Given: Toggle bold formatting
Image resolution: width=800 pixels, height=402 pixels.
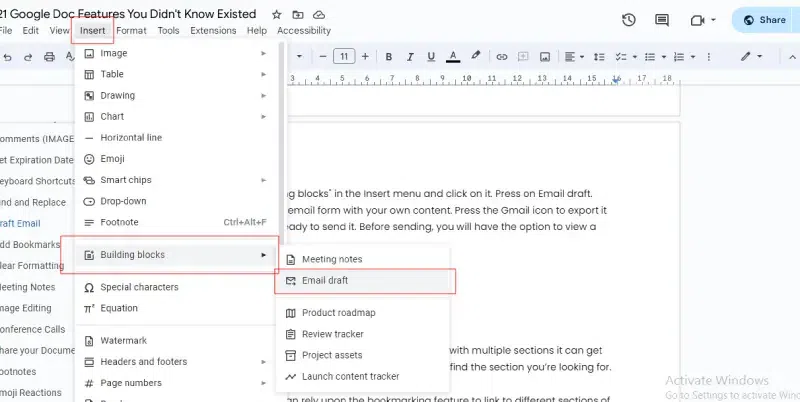Looking at the screenshot, I should [389, 57].
